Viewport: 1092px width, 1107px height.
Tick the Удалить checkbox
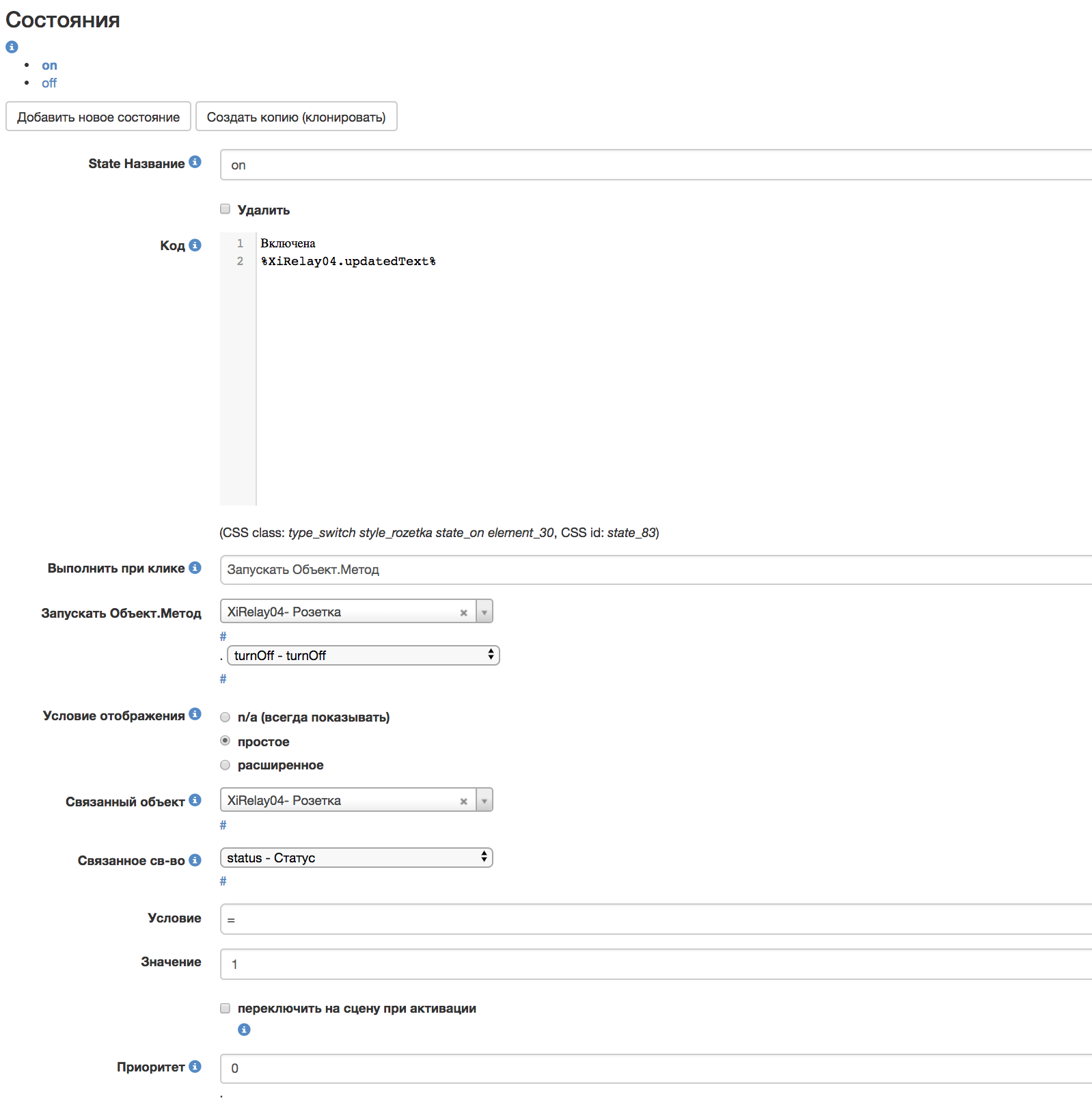(x=225, y=209)
